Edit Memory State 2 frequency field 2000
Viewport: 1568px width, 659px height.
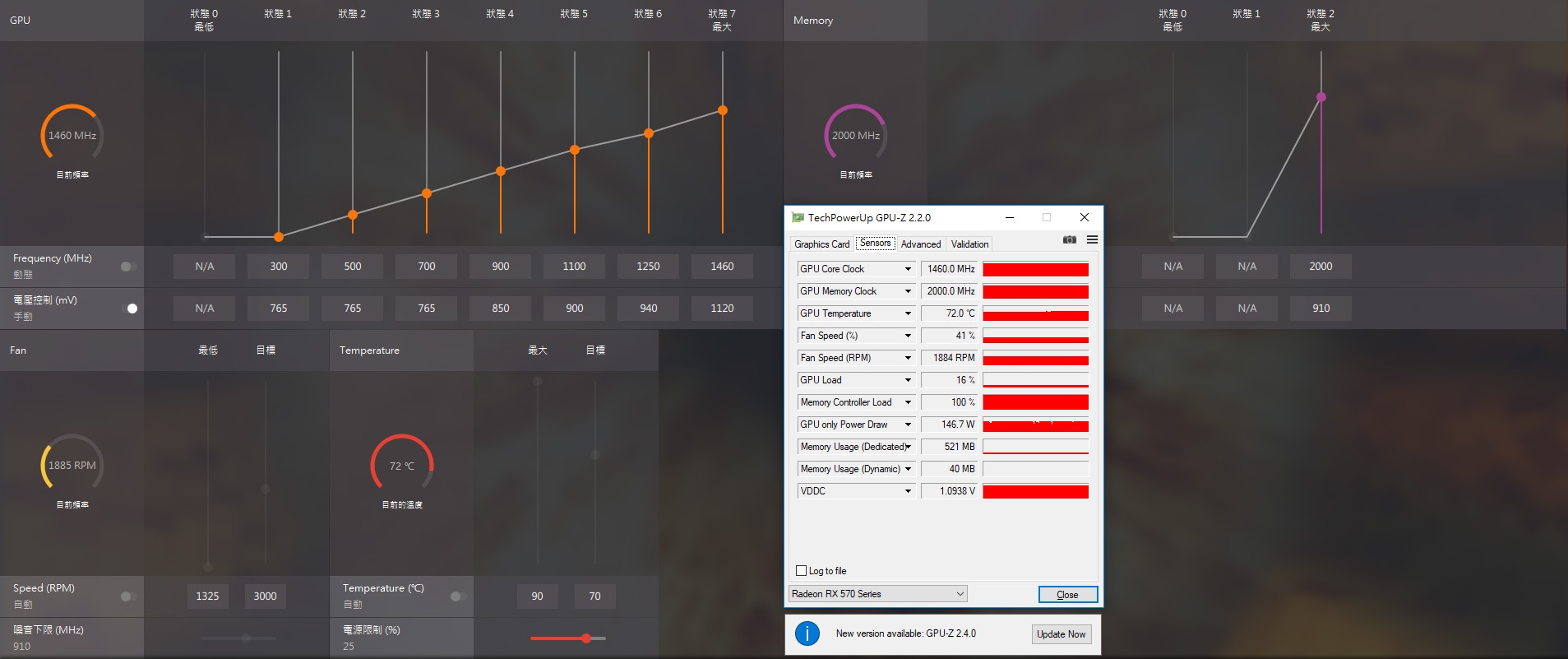[x=1321, y=267]
